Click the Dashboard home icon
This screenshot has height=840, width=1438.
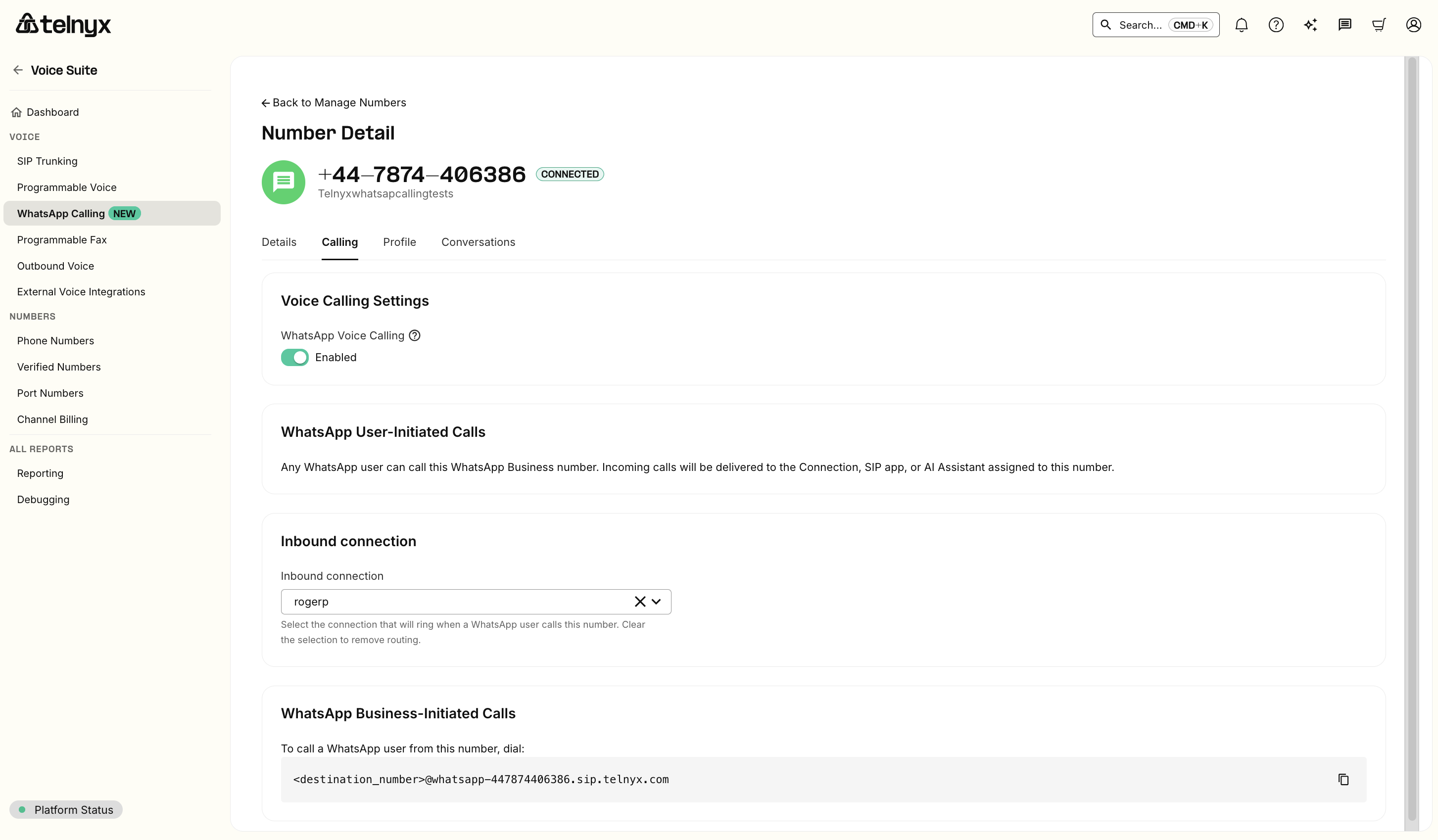(16, 112)
